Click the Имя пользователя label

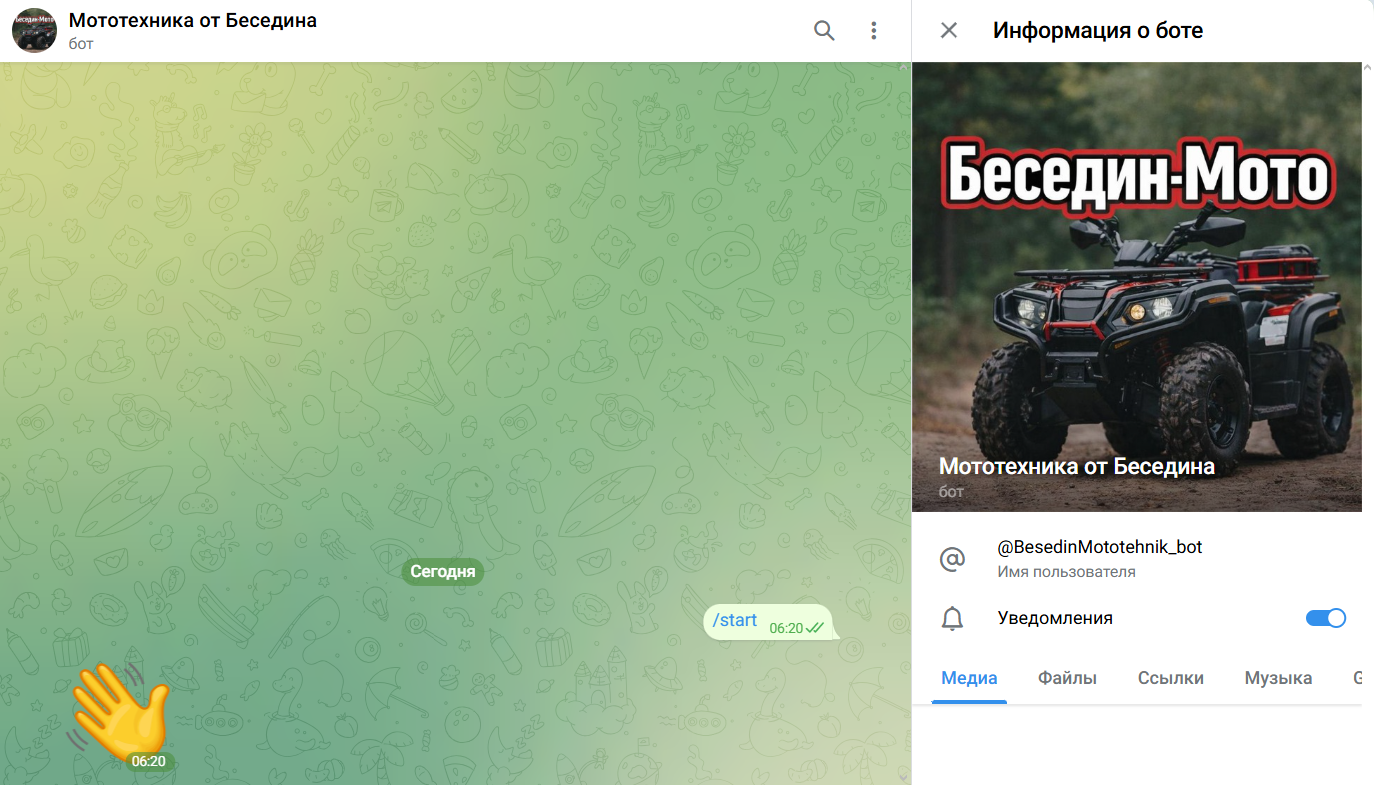tap(1066, 572)
